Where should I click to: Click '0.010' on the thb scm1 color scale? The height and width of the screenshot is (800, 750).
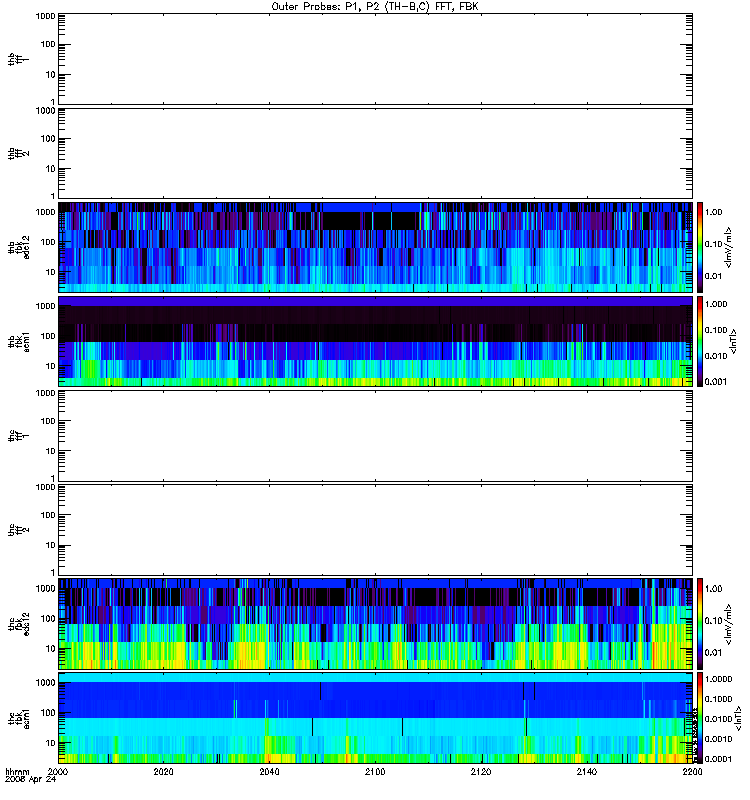pos(716,356)
